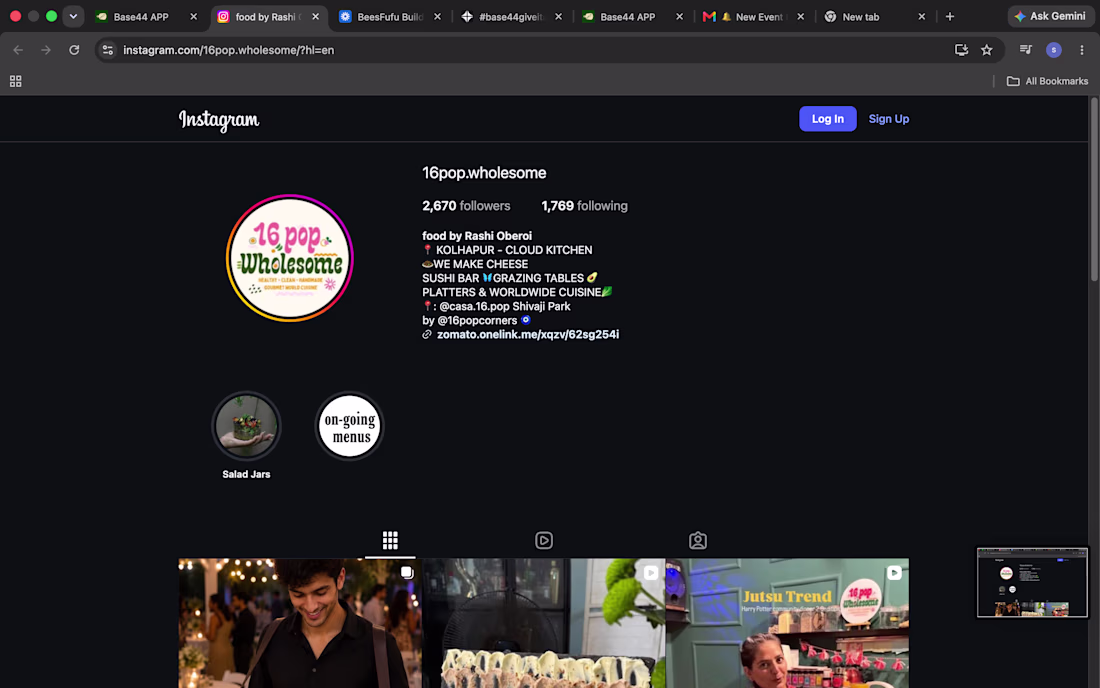
Task: Open the Instagram logo home link
Action: 219,120
